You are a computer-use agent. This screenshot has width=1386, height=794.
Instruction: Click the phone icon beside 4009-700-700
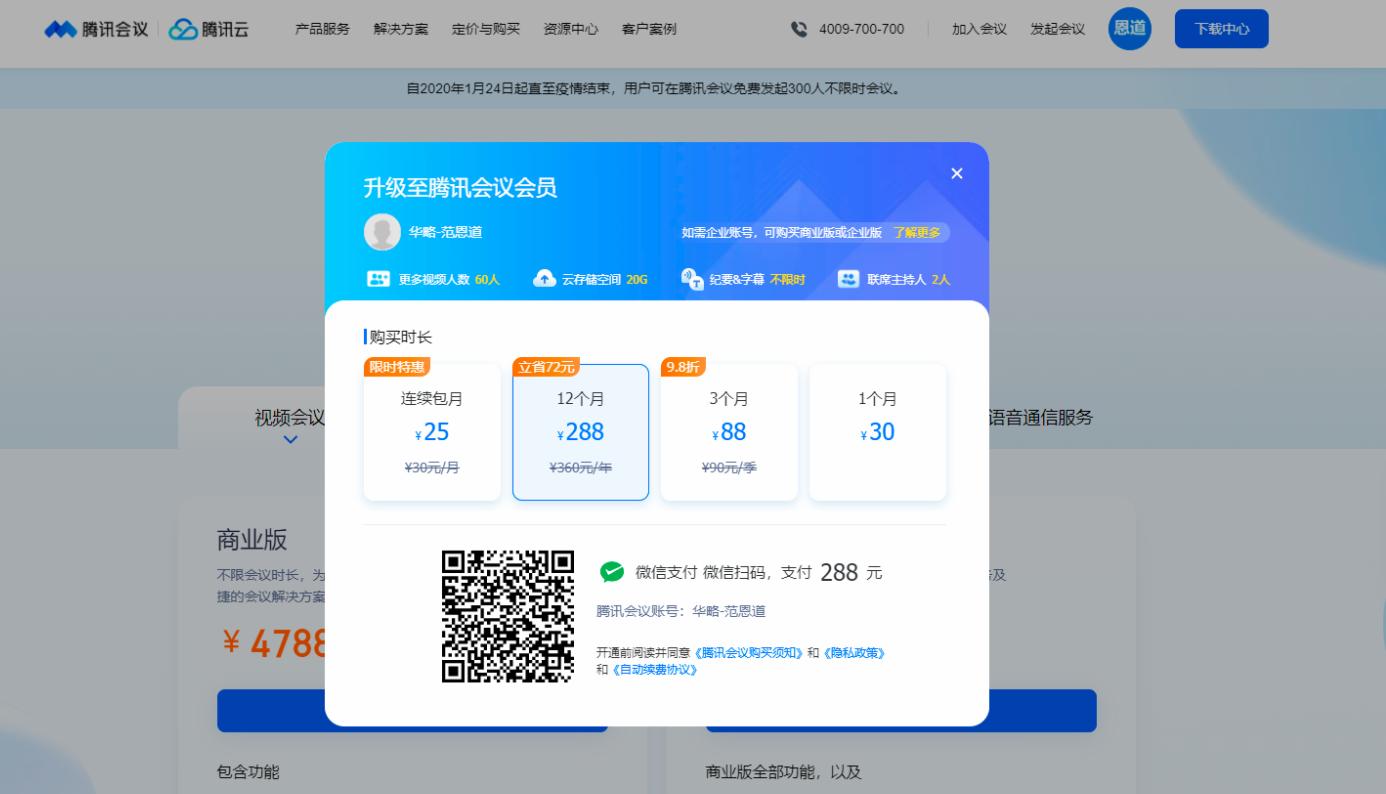click(798, 29)
